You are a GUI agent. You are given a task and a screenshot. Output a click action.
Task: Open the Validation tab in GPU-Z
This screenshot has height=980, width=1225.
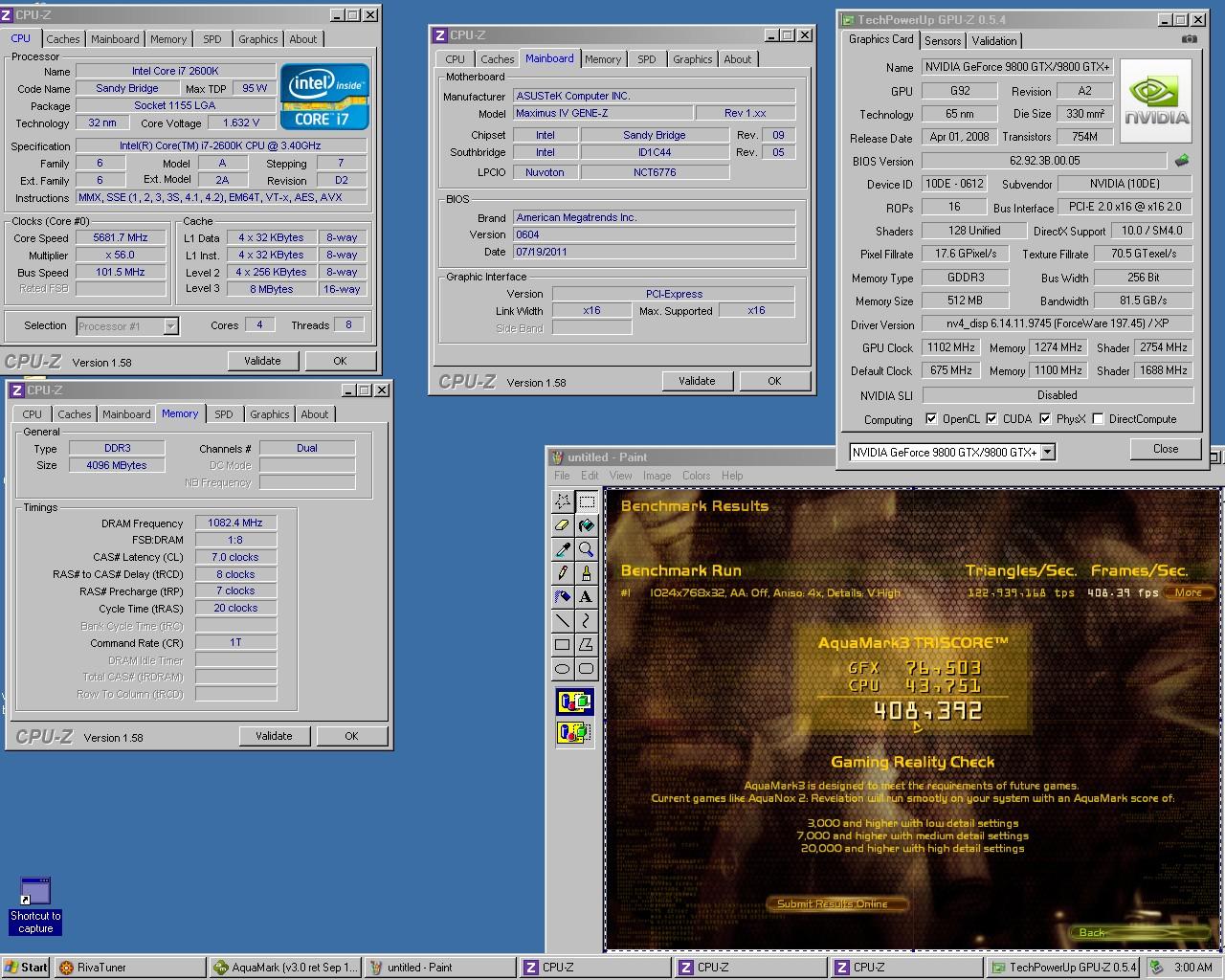994,41
